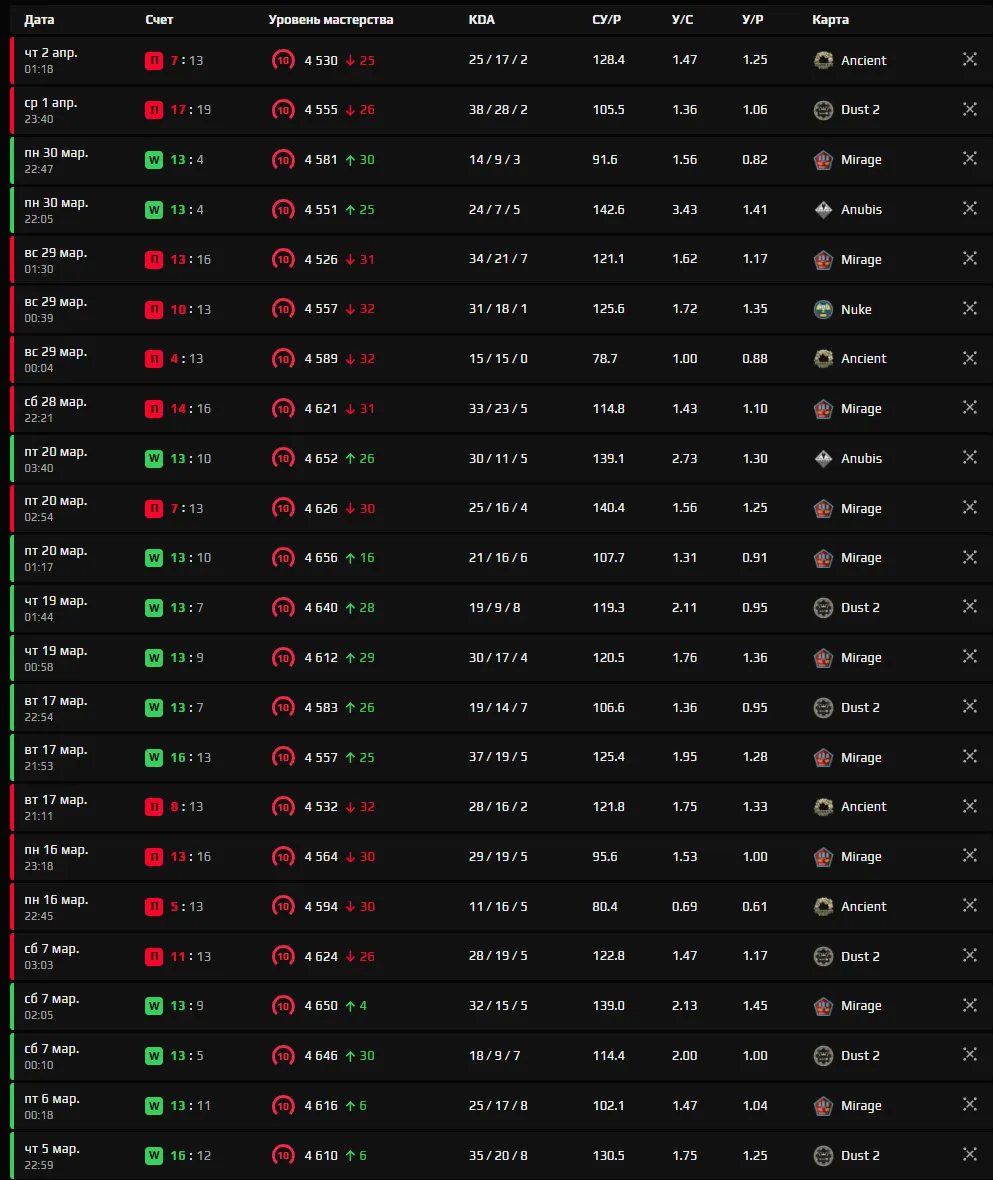Click the green W win badge on пн 30 мар 22:47

152,160
